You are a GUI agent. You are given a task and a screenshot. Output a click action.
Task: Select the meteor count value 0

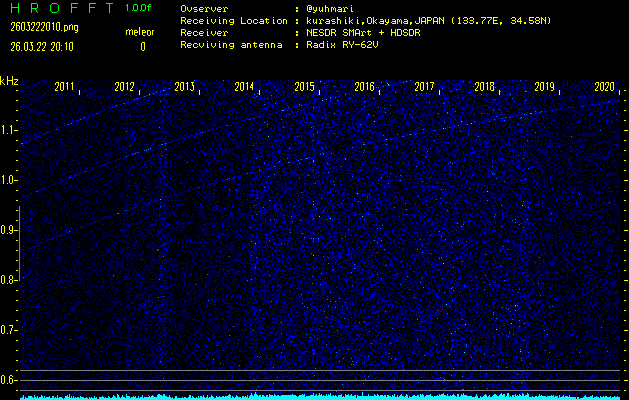pos(142,46)
